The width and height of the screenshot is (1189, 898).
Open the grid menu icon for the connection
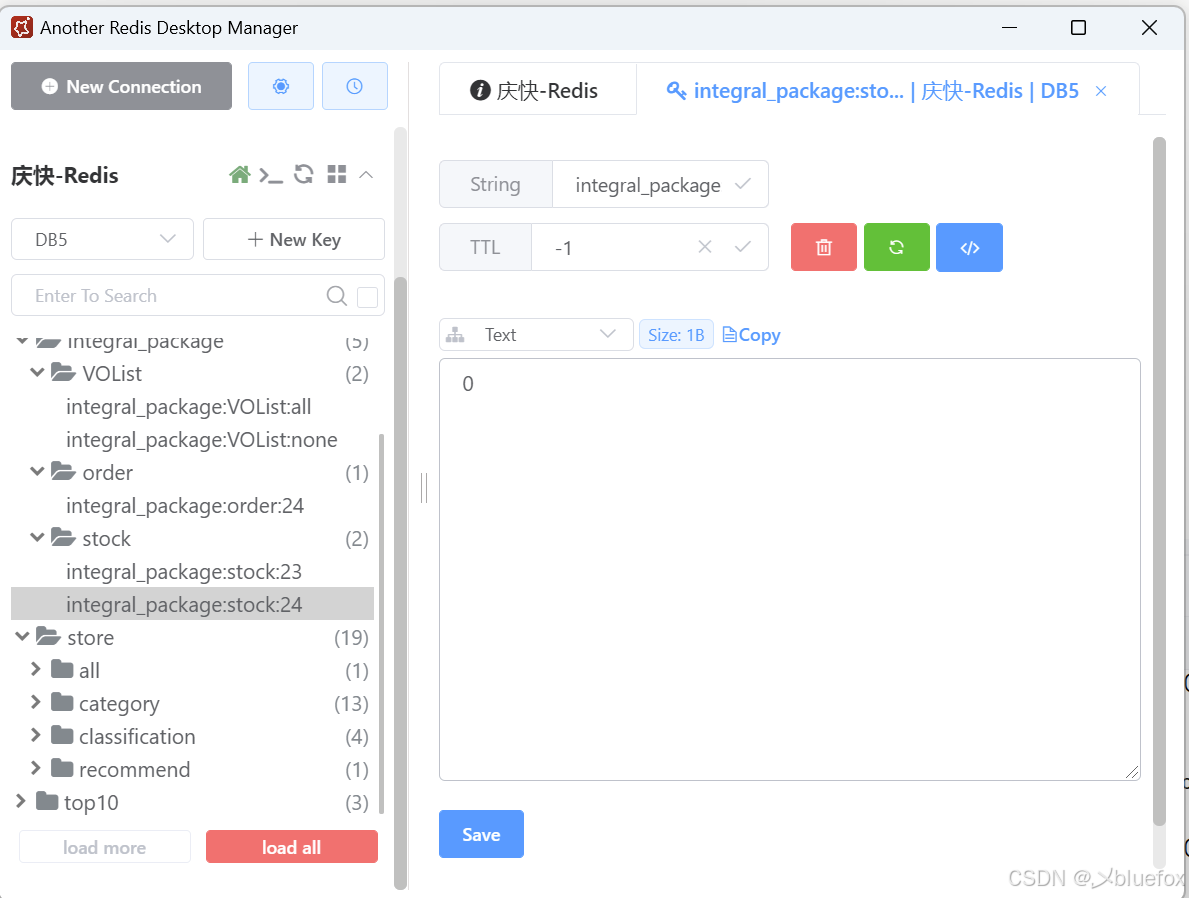[x=337, y=174]
